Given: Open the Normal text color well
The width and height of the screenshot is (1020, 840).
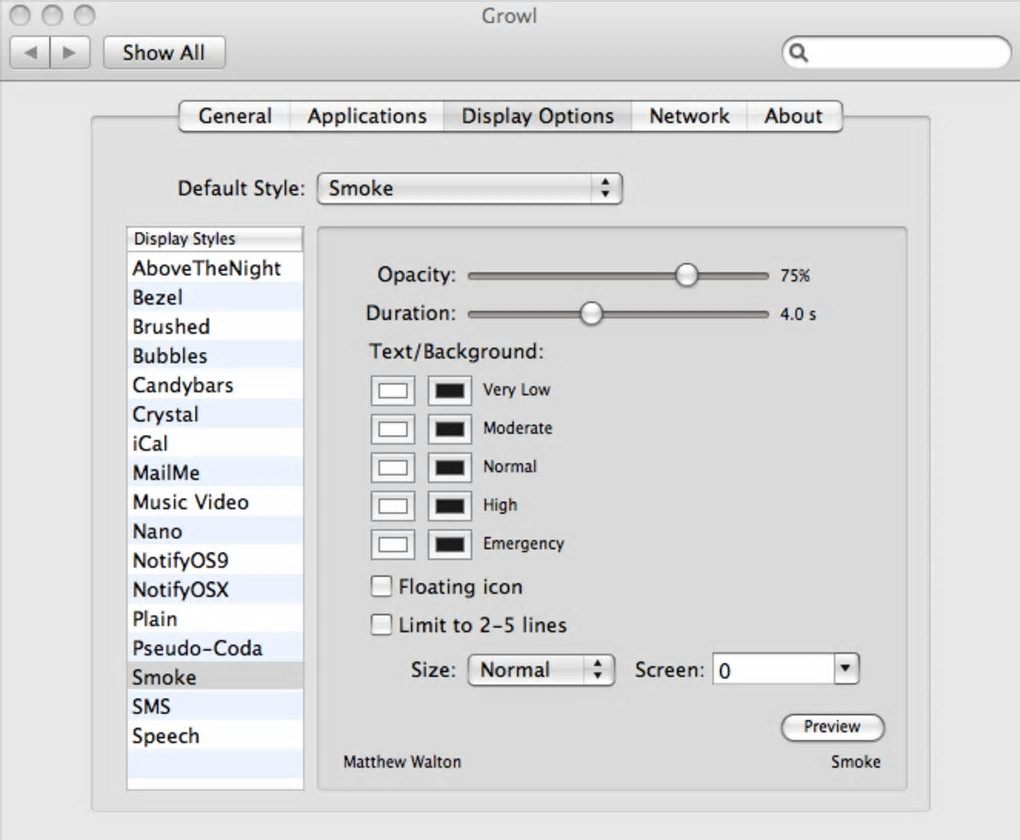Looking at the screenshot, I should [393, 467].
